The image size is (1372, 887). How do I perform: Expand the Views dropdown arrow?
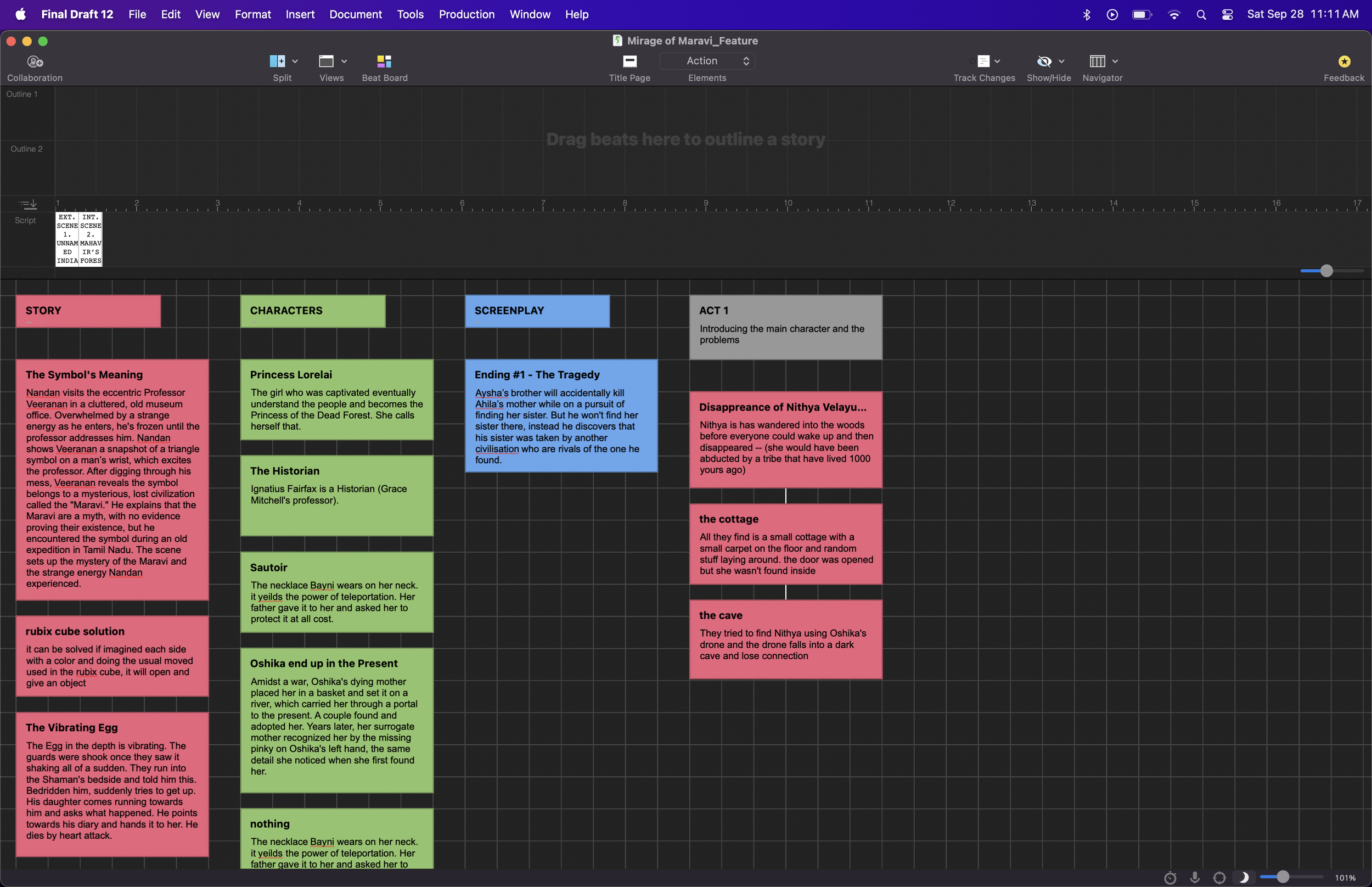pyautogui.click(x=344, y=61)
